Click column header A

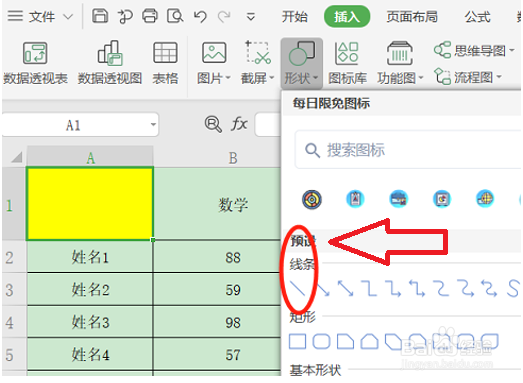coord(90,157)
